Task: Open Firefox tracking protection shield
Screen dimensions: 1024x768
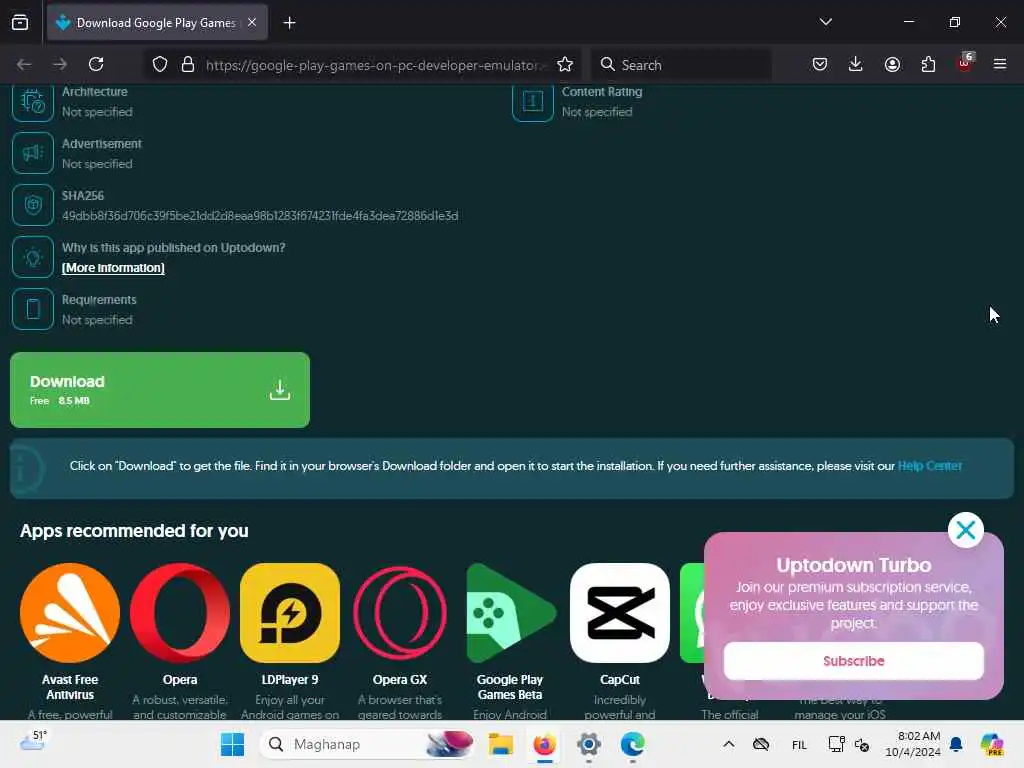Action: click(x=160, y=64)
